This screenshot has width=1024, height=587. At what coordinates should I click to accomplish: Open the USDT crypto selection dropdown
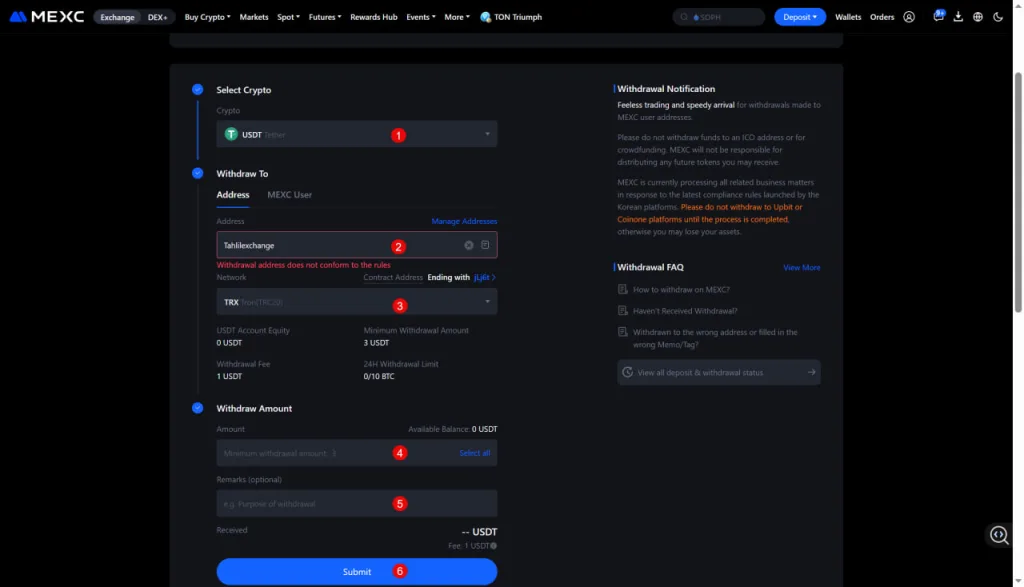tap(357, 134)
